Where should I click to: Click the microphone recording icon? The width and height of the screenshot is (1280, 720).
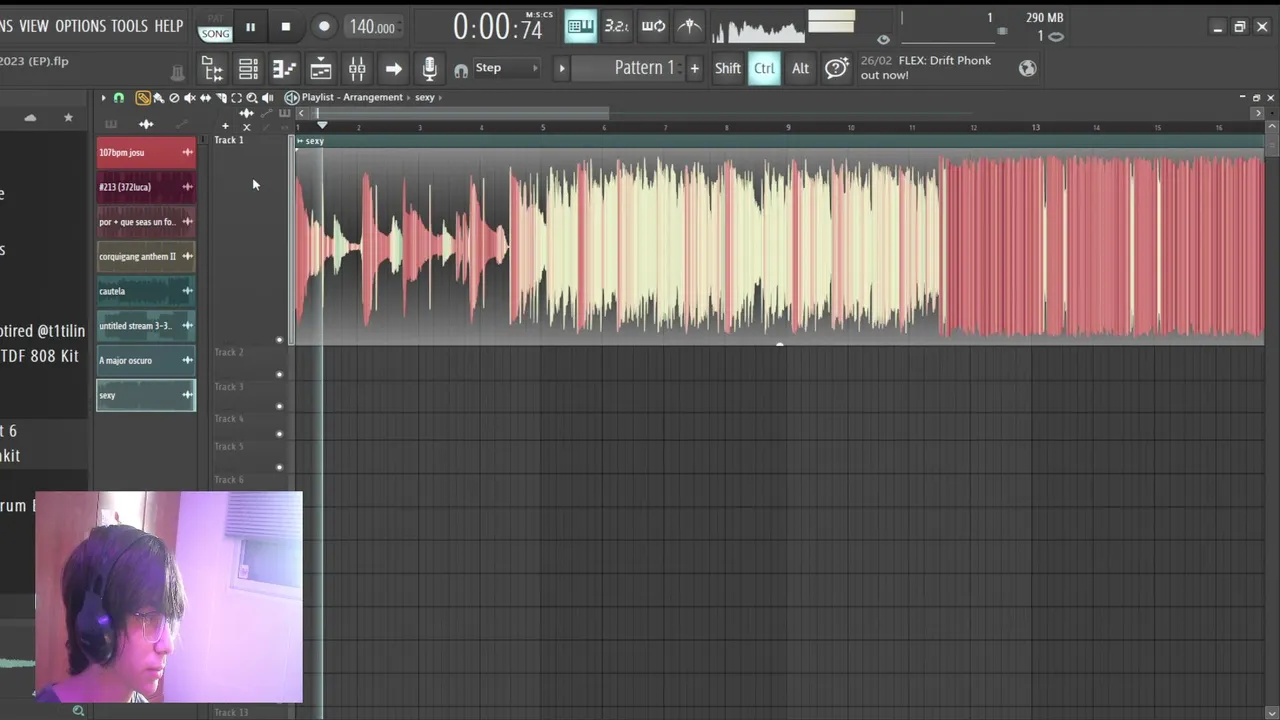[x=429, y=68]
